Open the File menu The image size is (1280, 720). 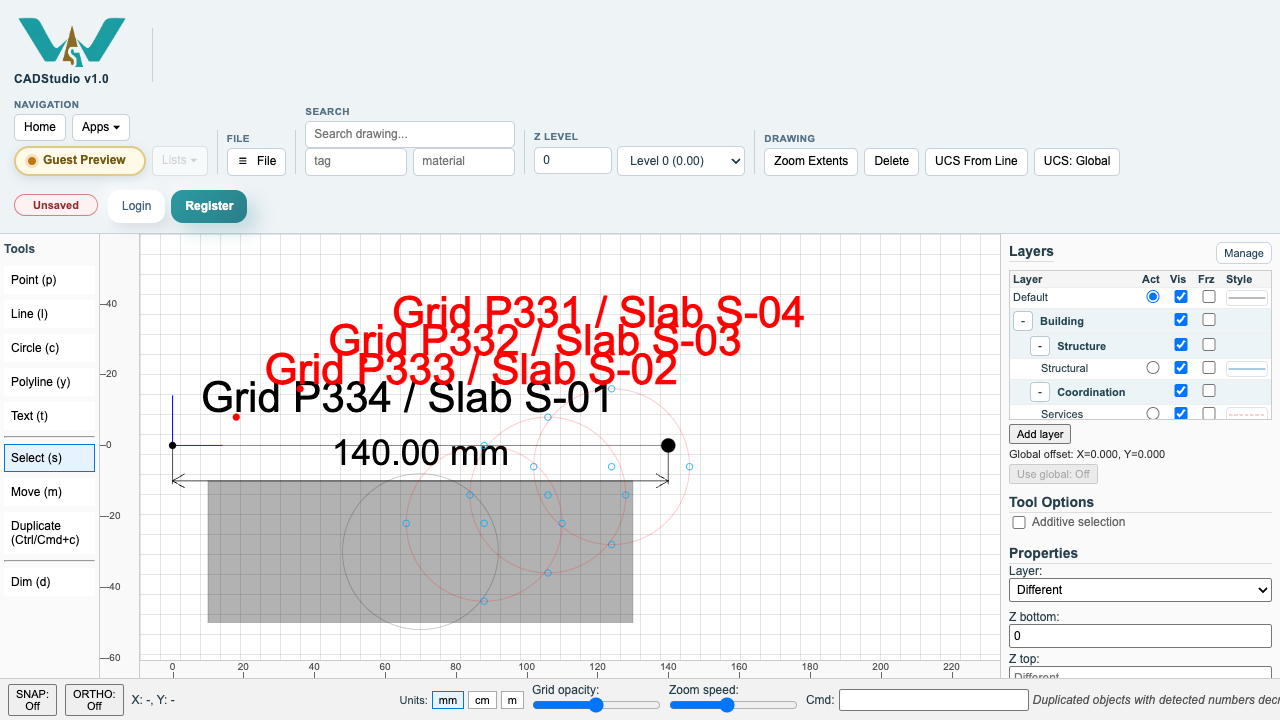click(x=256, y=161)
